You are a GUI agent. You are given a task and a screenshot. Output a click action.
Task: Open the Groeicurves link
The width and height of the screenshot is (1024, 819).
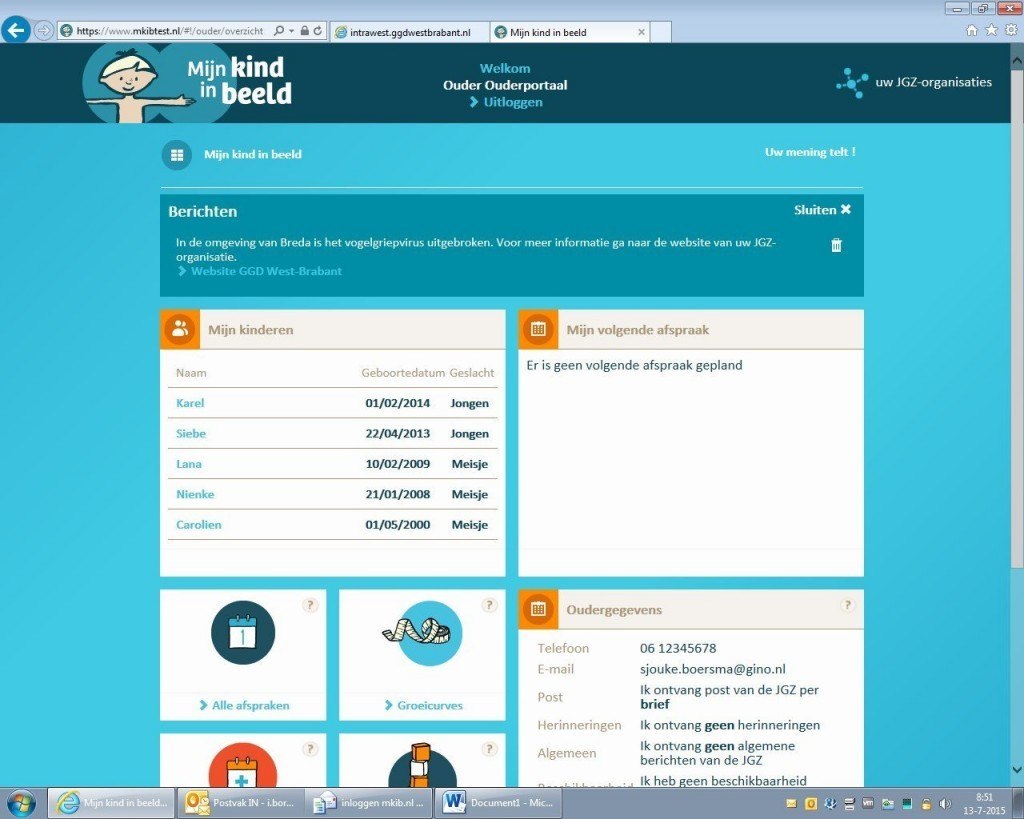coord(430,705)
